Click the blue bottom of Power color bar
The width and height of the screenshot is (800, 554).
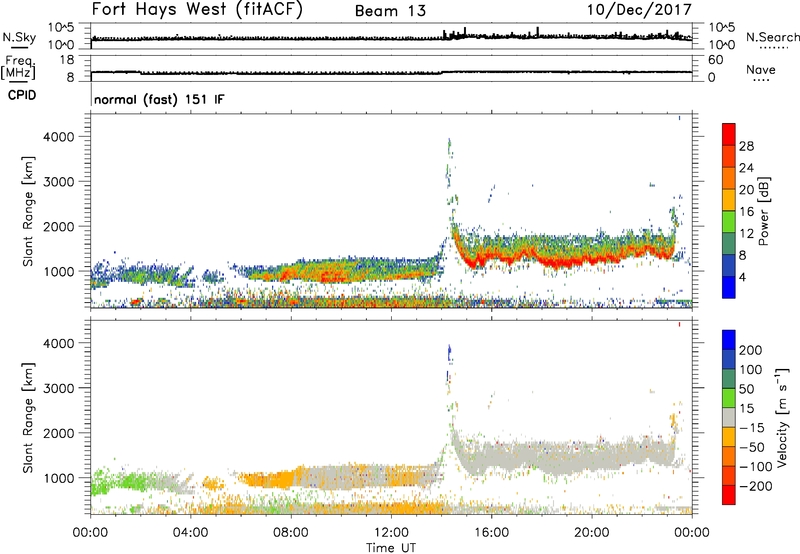(x=729, y=287)
